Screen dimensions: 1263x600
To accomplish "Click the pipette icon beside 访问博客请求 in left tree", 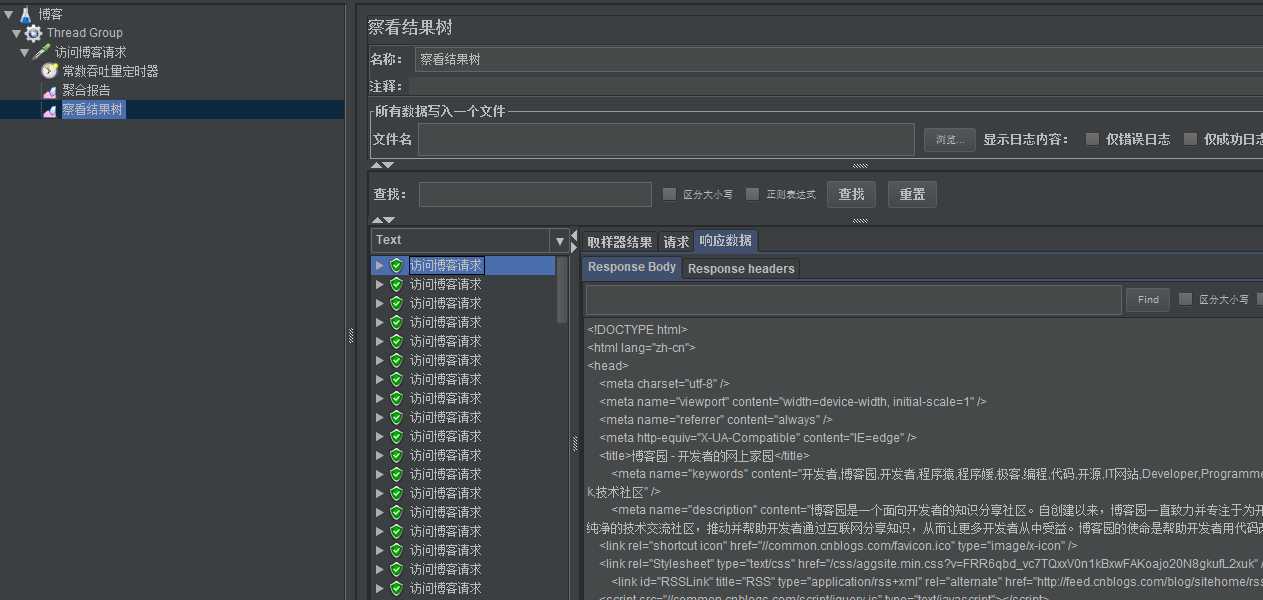I will [x=42, y=52].
